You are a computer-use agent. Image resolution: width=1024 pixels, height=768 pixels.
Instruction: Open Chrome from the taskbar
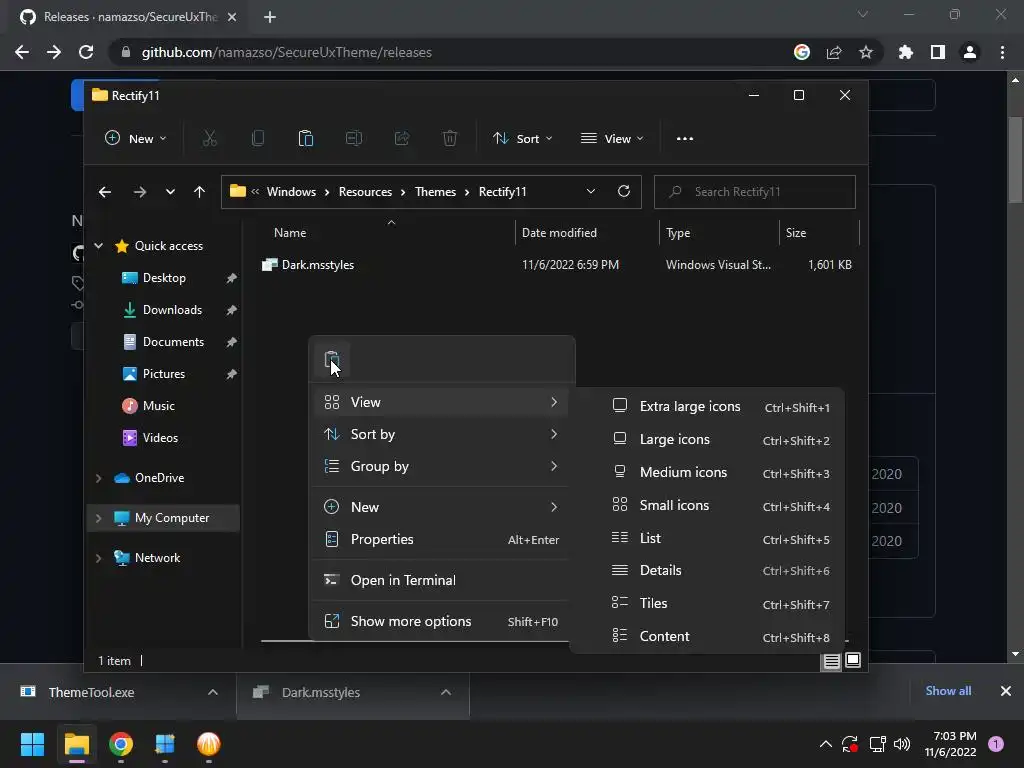(x=121, y=744)
